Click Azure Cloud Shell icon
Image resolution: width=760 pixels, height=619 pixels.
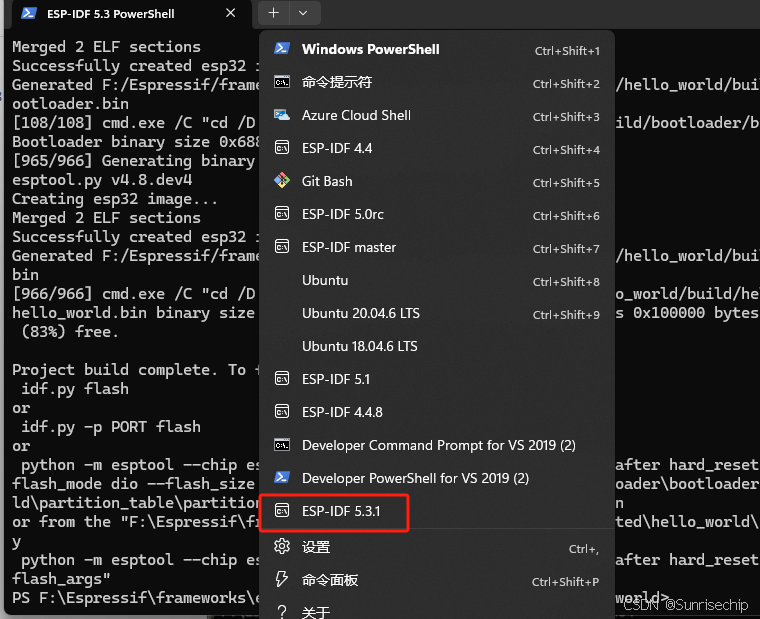tap(282, 115)
